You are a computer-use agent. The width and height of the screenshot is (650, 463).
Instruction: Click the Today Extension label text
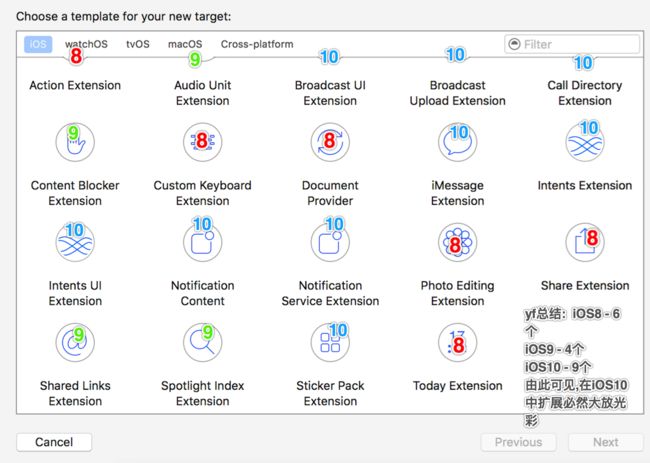[458, 385]
